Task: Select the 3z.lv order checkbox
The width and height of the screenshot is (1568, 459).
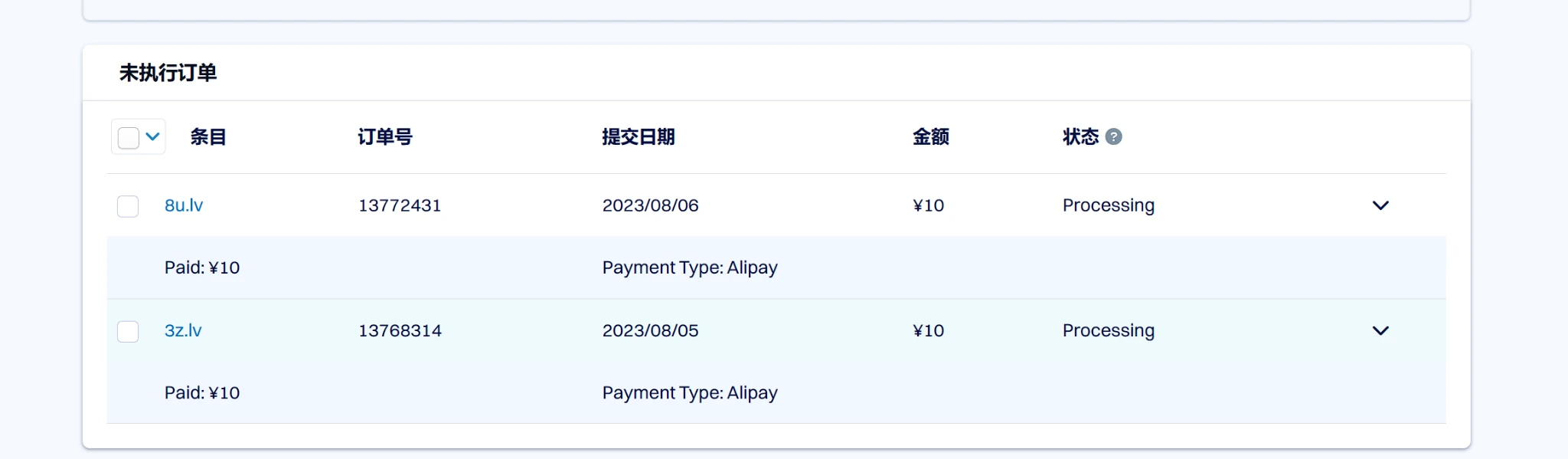Action: point(128,332)
